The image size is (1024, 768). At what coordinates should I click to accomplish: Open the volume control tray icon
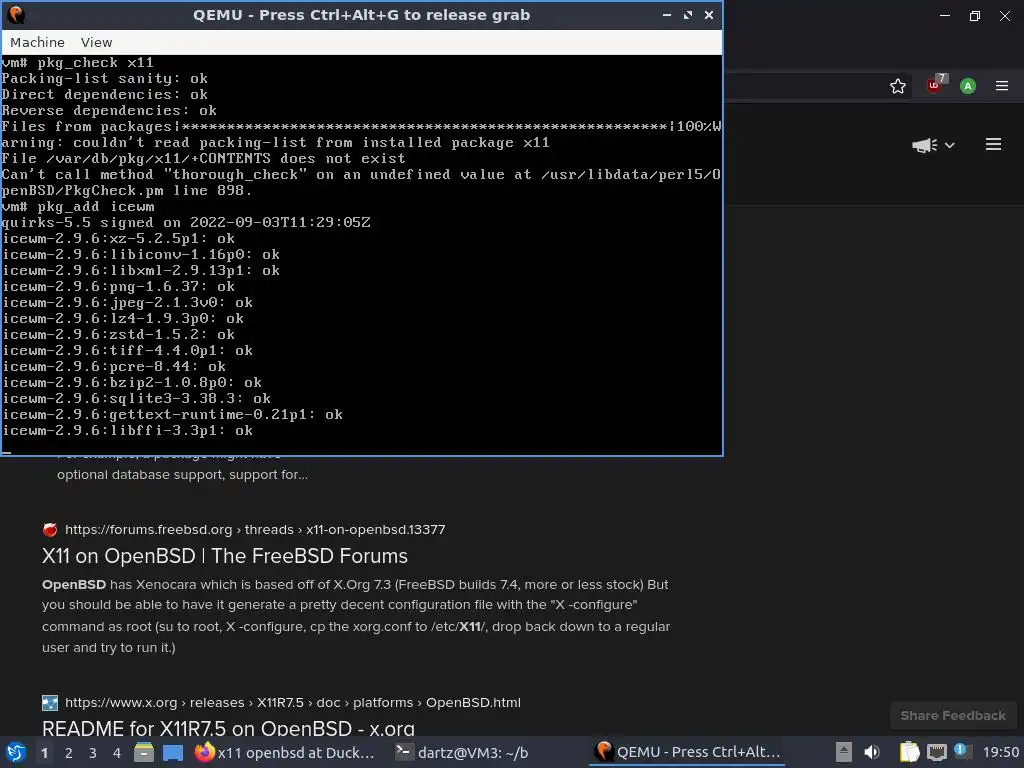pyautogui.click(x=872, y=752)
